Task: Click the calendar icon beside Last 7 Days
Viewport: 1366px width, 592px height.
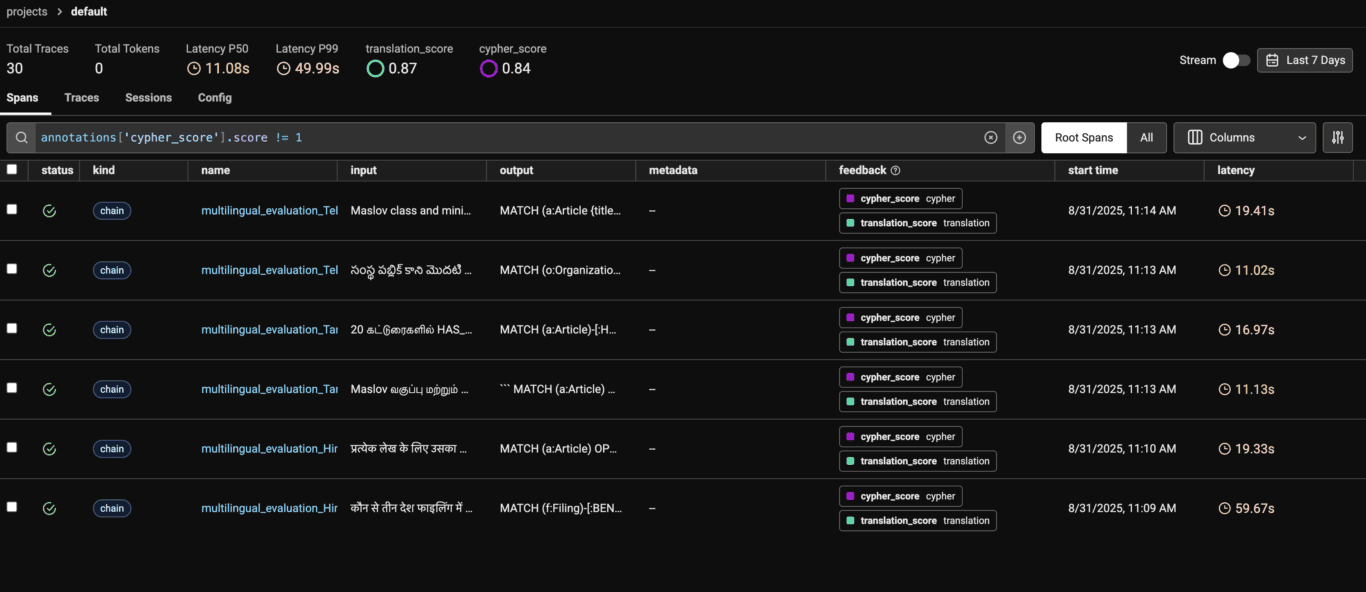Action: [1274, 60]
